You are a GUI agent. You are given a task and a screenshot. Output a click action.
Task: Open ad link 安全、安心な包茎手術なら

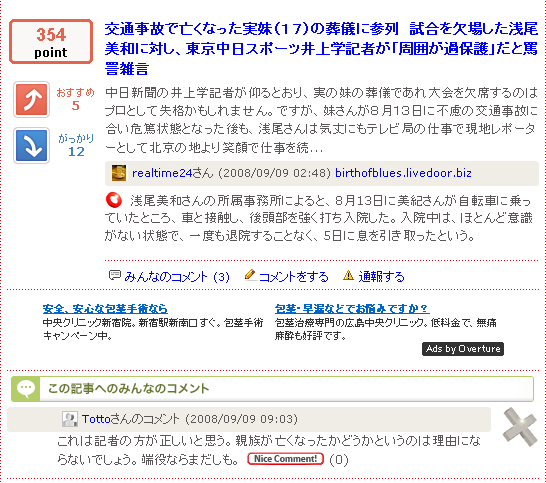(x=105, y=309)
